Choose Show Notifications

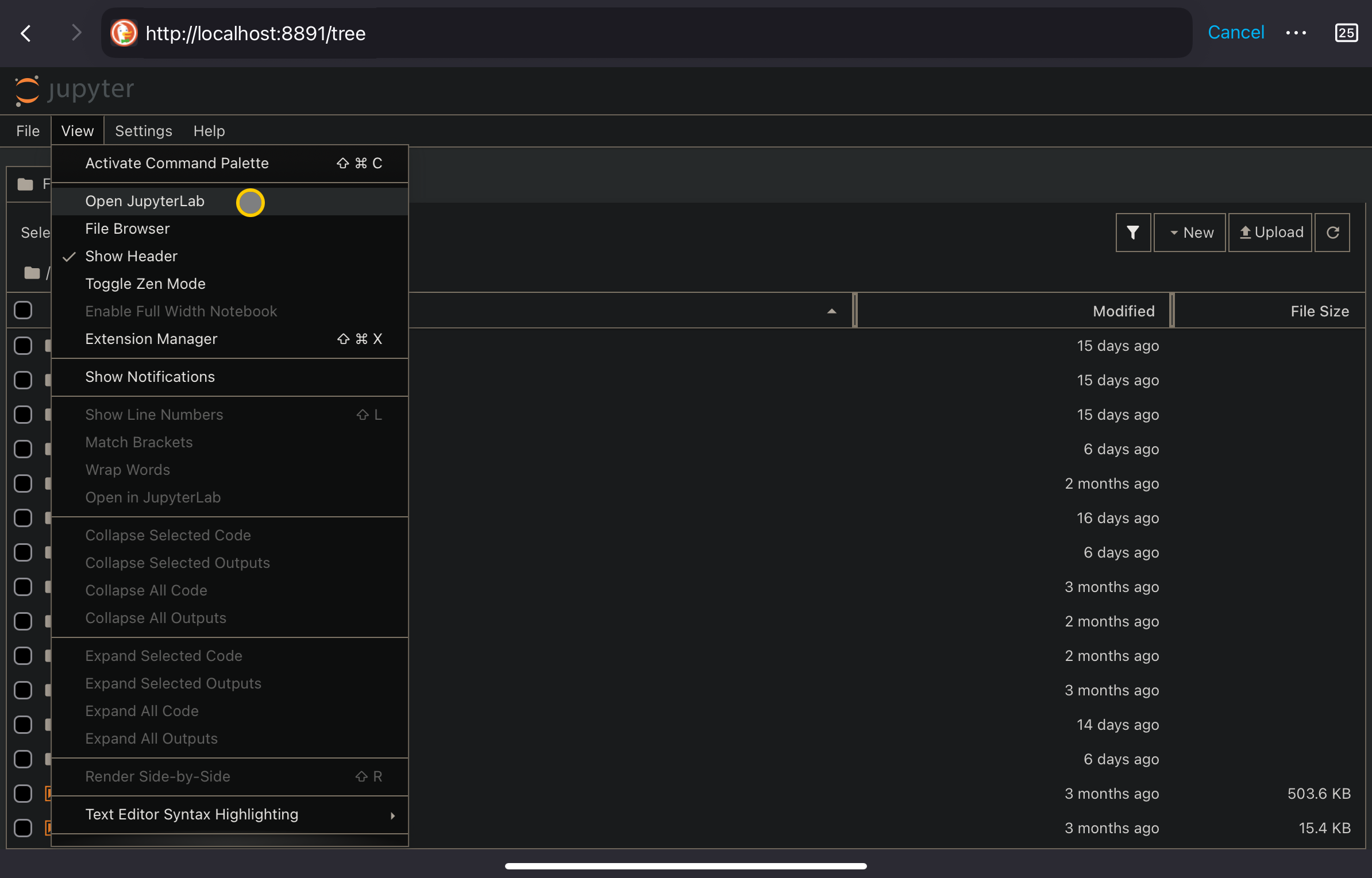coord(230,377)
